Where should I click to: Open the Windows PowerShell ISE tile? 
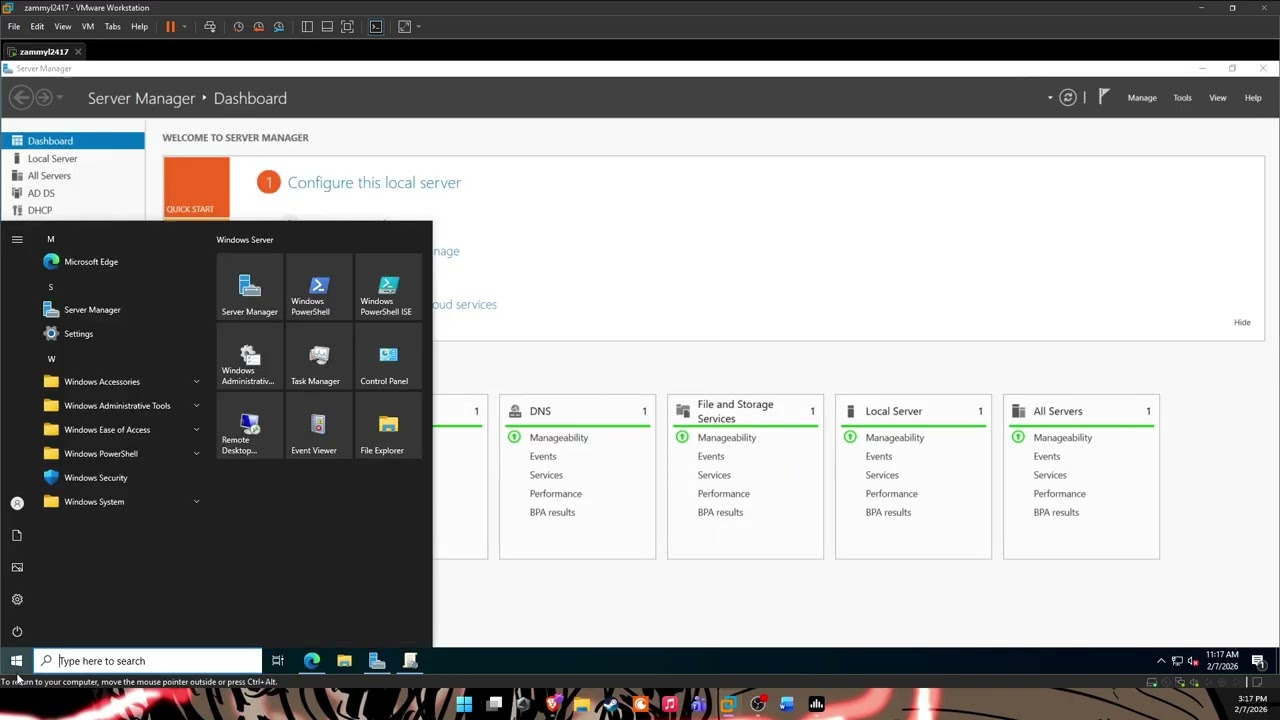click(x=388, y=288)
